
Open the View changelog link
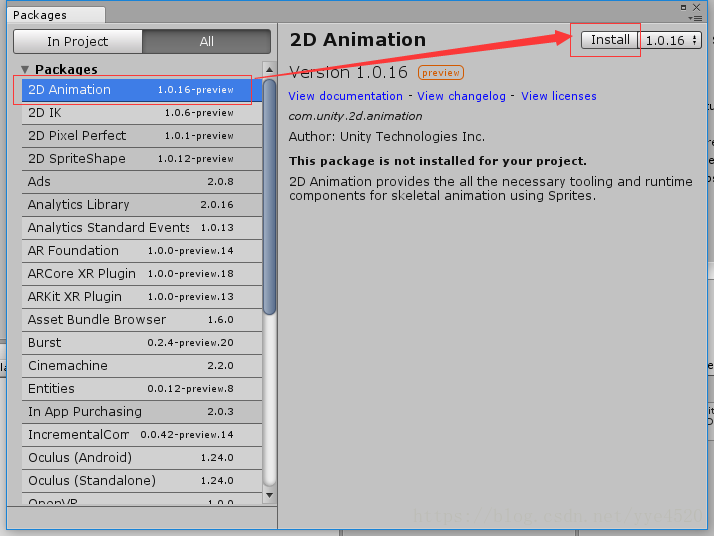[461, 96]
